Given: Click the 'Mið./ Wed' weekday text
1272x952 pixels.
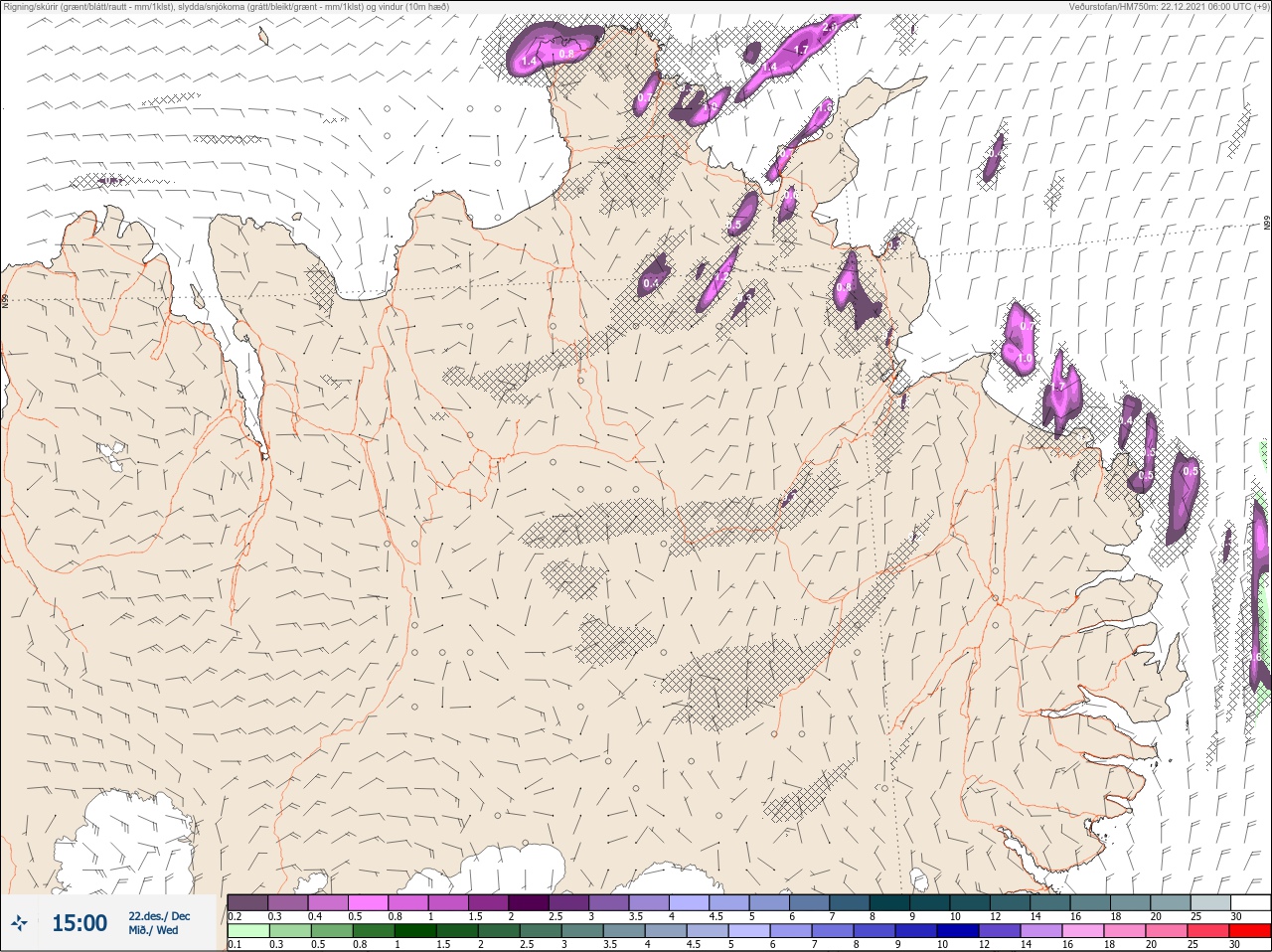Looking at the screenshot, I should 153,930.
